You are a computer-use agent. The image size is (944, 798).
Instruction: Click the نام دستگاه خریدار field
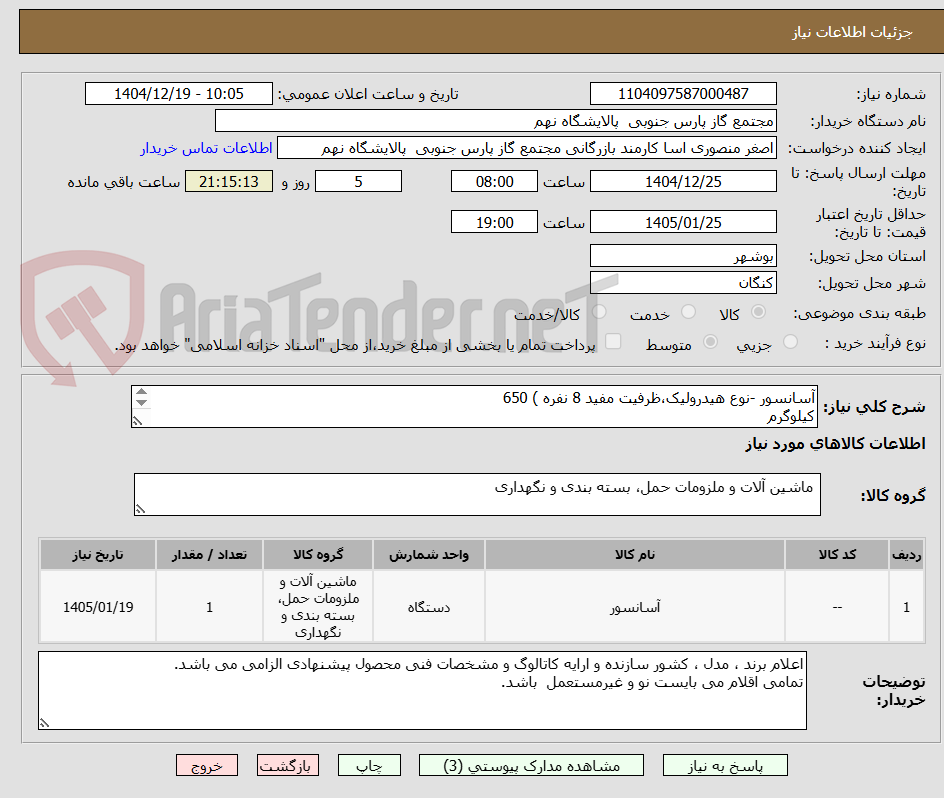click(x=495, y=121)
